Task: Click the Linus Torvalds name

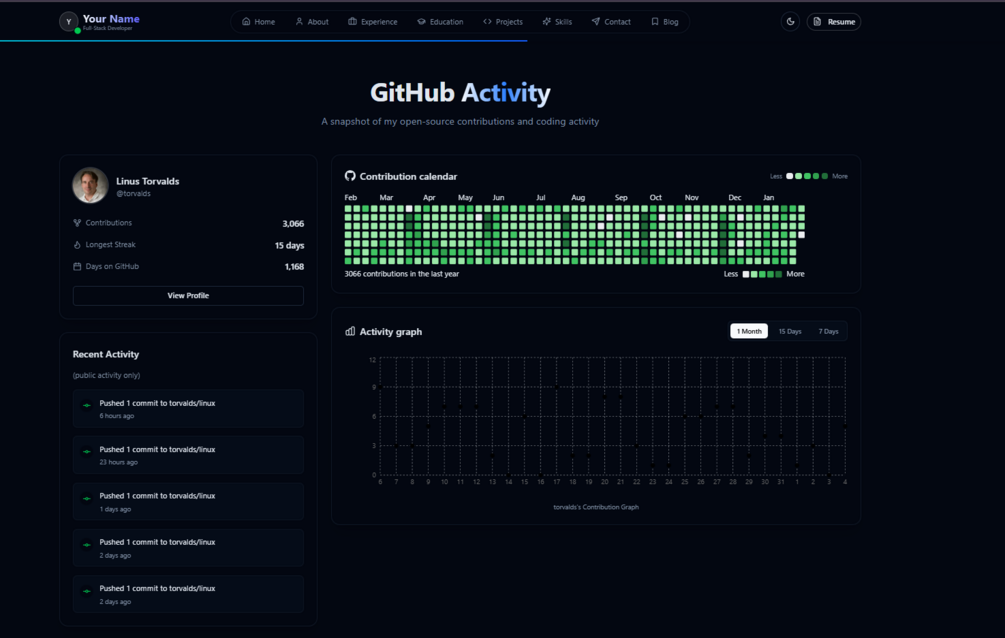Action: [x=147, y=181]
